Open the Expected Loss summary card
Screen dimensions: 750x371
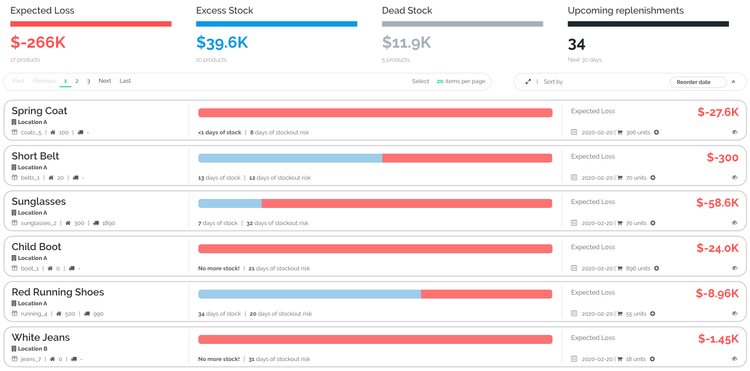coord(91,34)
